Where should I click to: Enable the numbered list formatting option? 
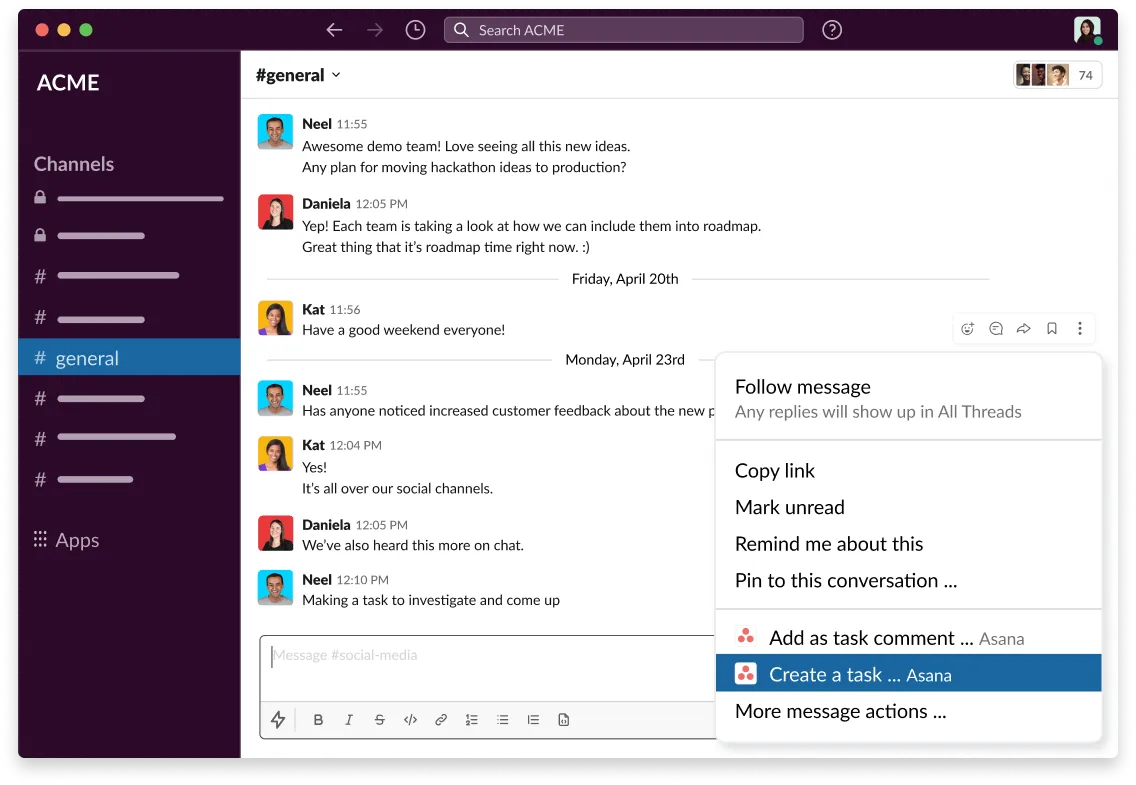tap(471, 719)
